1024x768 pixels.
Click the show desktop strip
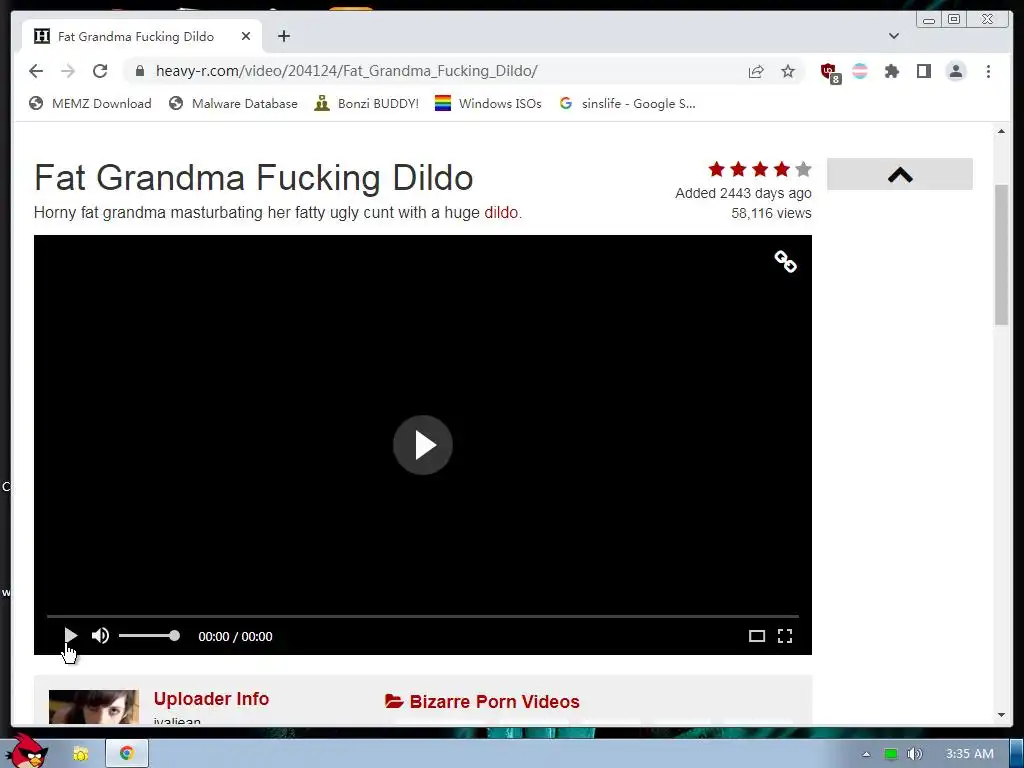tap(1017, 754)
